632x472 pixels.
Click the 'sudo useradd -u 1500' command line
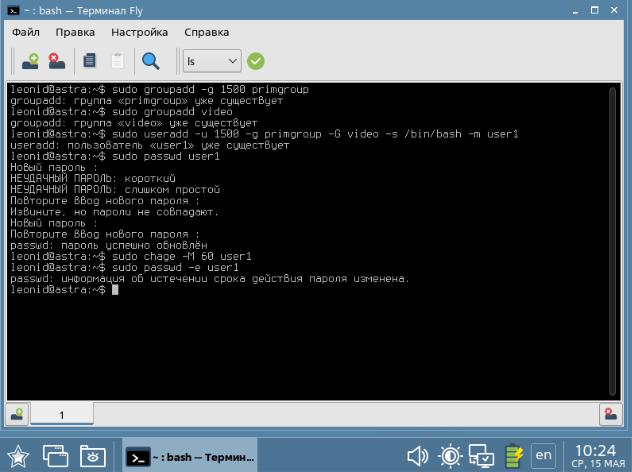(264, 134)
